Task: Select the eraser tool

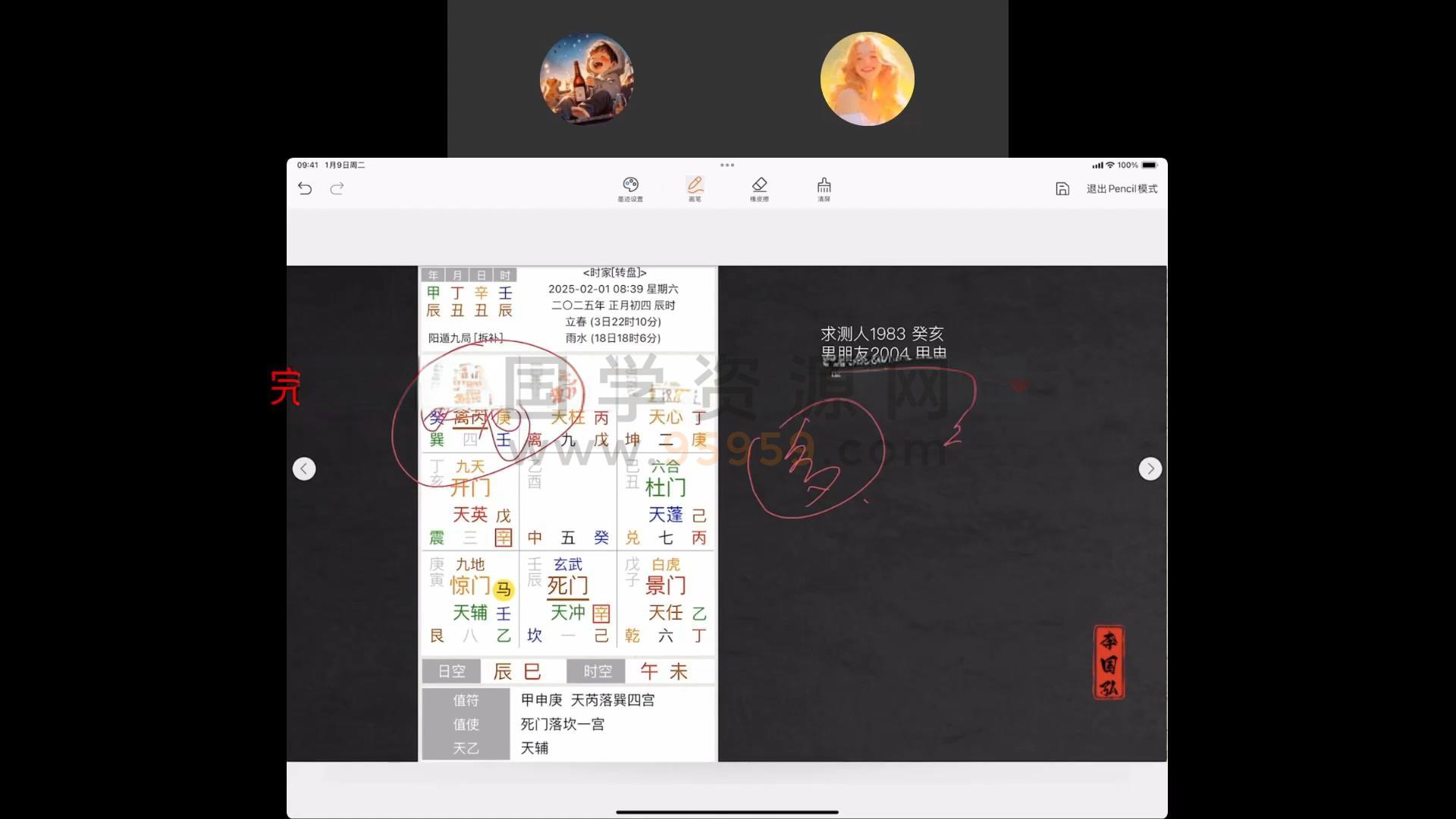Action: [759, 189]
